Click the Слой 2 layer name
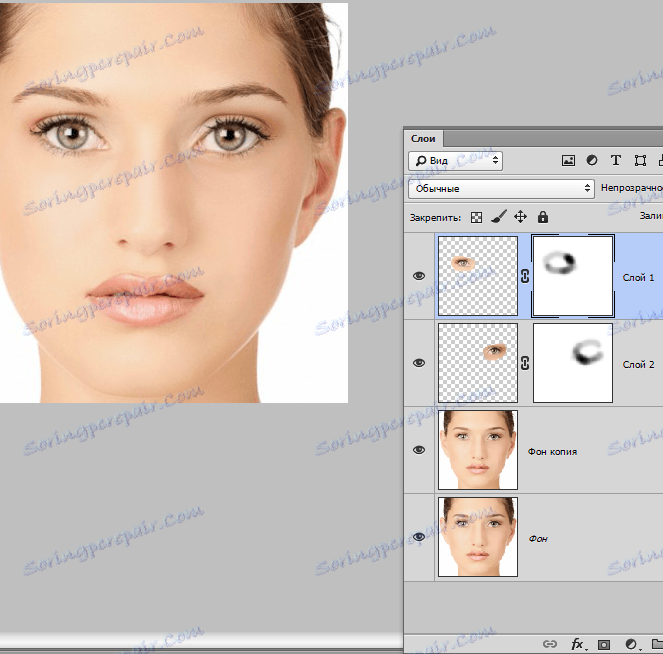This screenshot has height=654, width=663. pos(638,364)
